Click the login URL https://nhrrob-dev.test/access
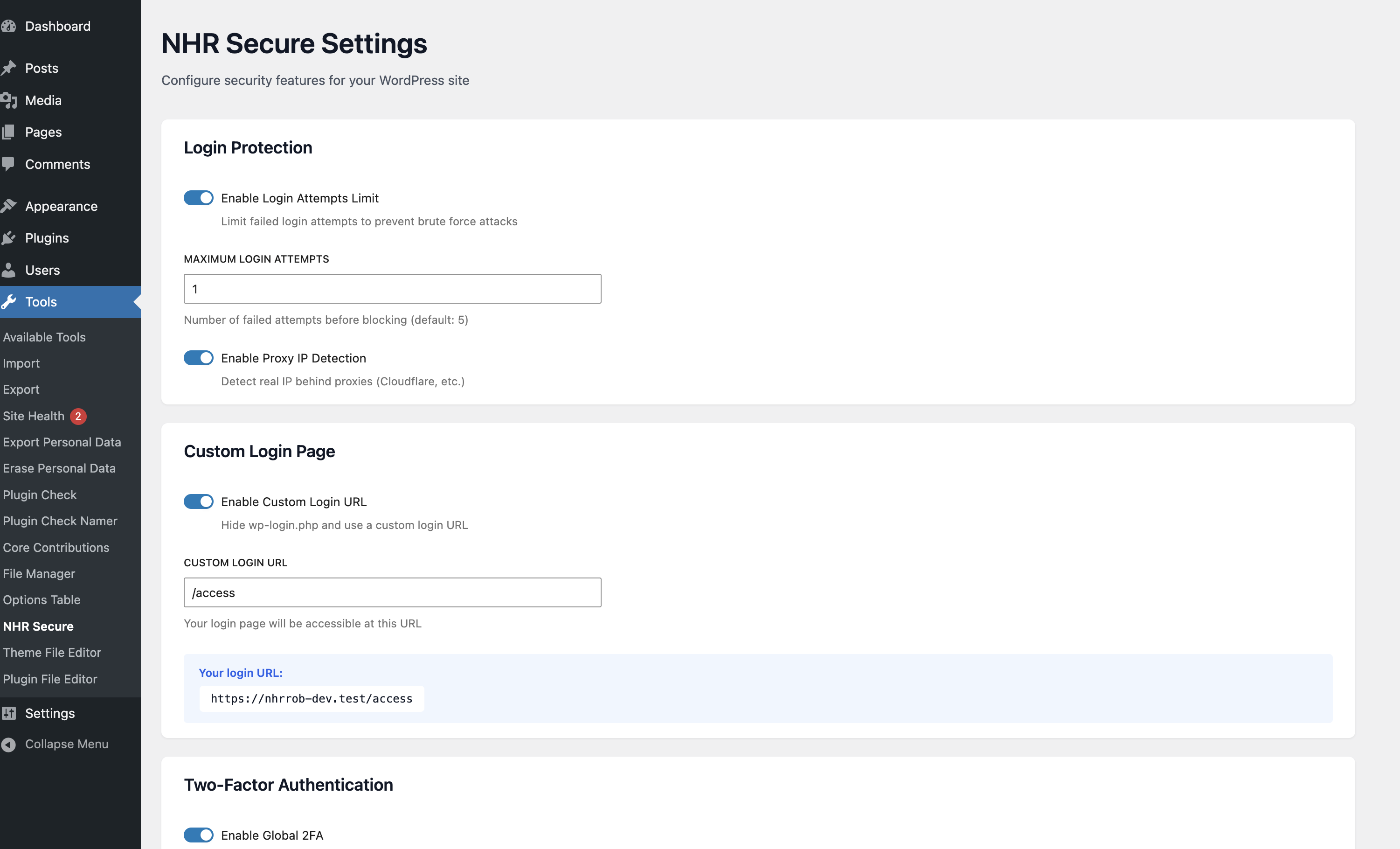Image resolution: width=1400 pixels, height=849 pixels. tap(312, 698)
